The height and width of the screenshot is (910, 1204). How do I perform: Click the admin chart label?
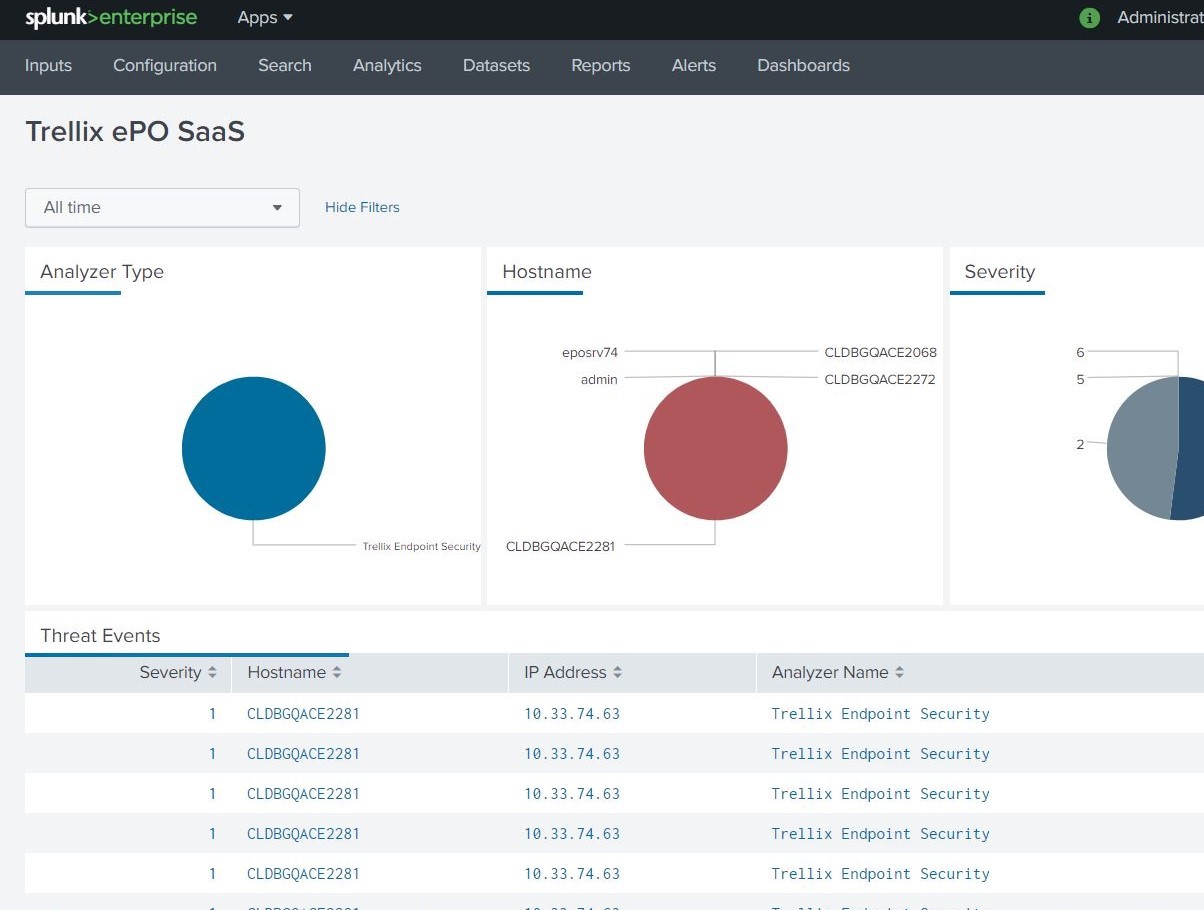point(599,380)
